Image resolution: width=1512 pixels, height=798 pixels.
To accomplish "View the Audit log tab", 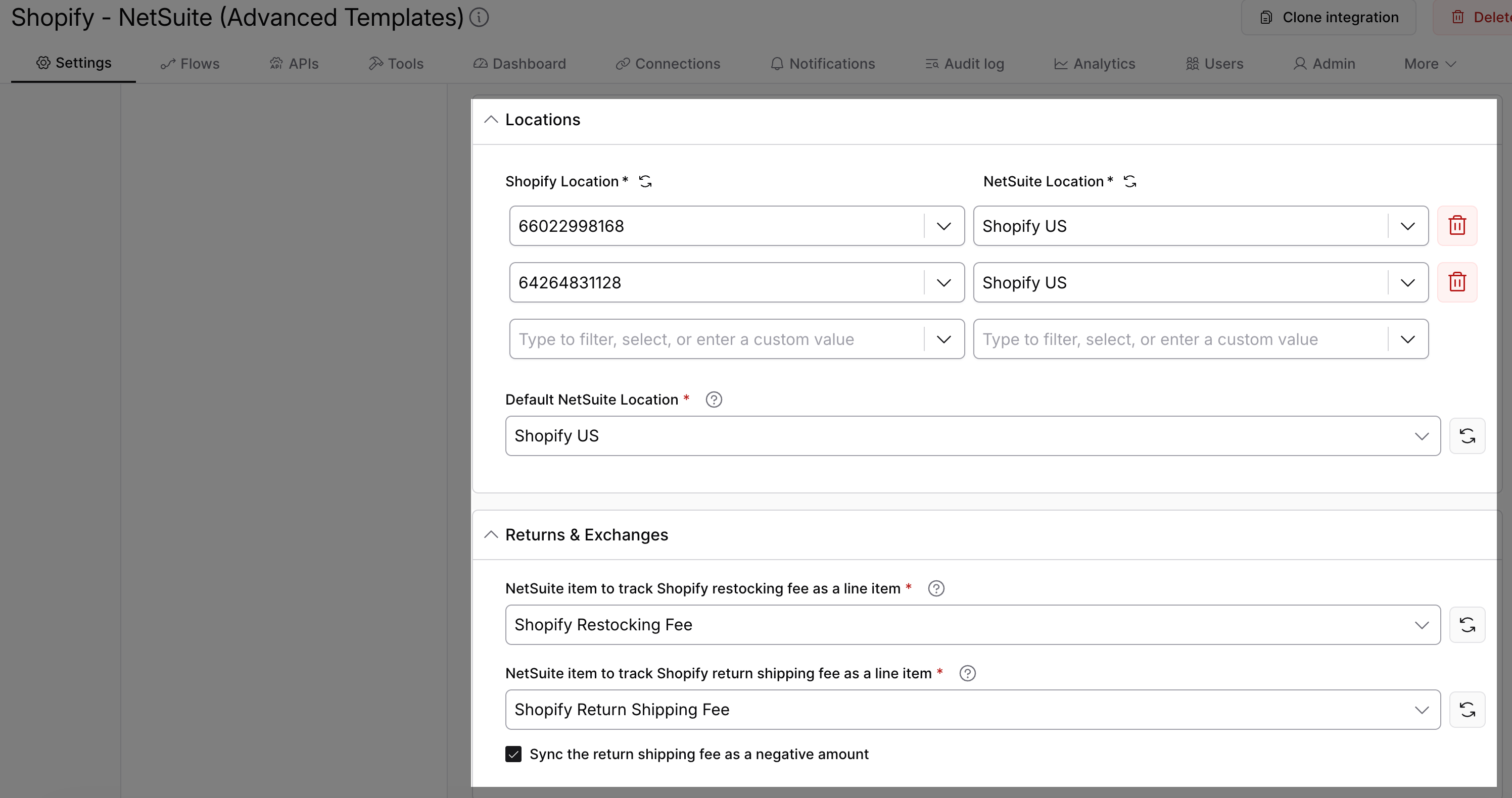I will [964, 64].
